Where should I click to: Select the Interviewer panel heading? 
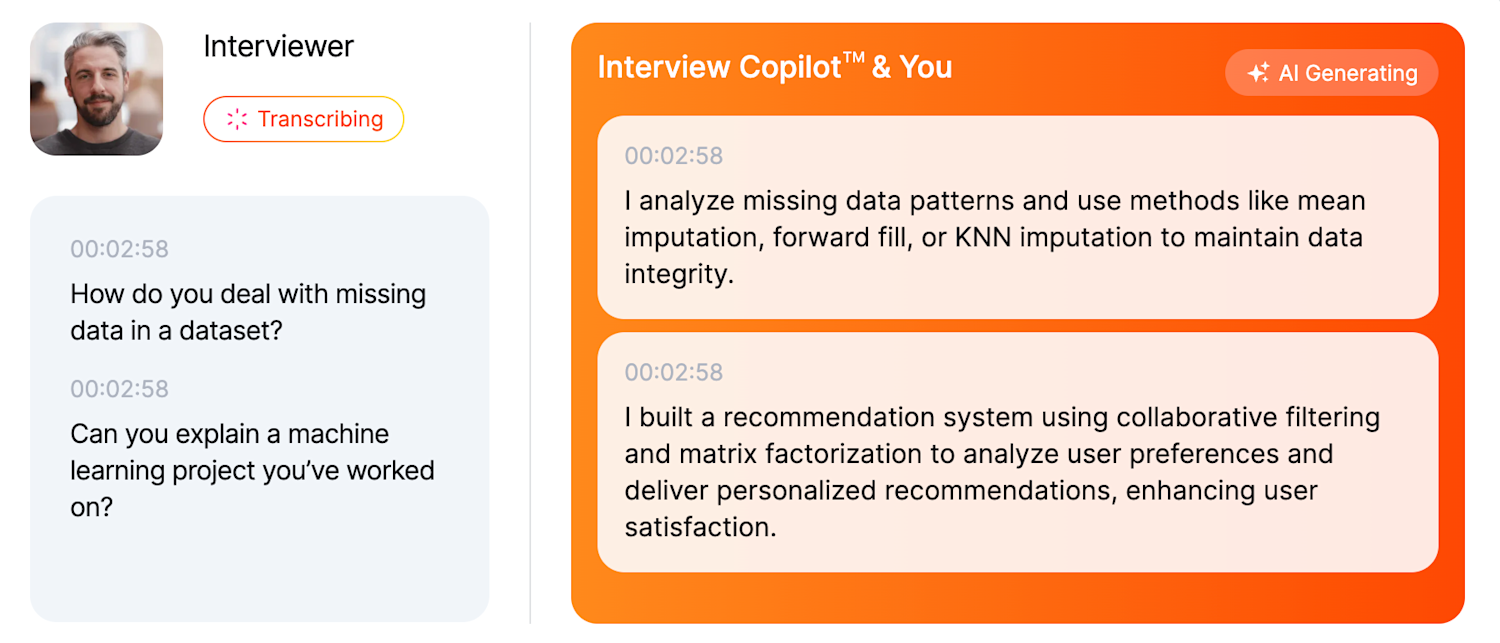click(x=278, y=46)
